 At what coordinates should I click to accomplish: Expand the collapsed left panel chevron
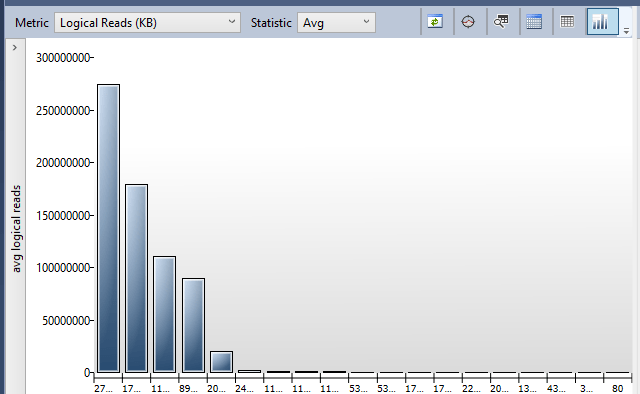[15, 48]
